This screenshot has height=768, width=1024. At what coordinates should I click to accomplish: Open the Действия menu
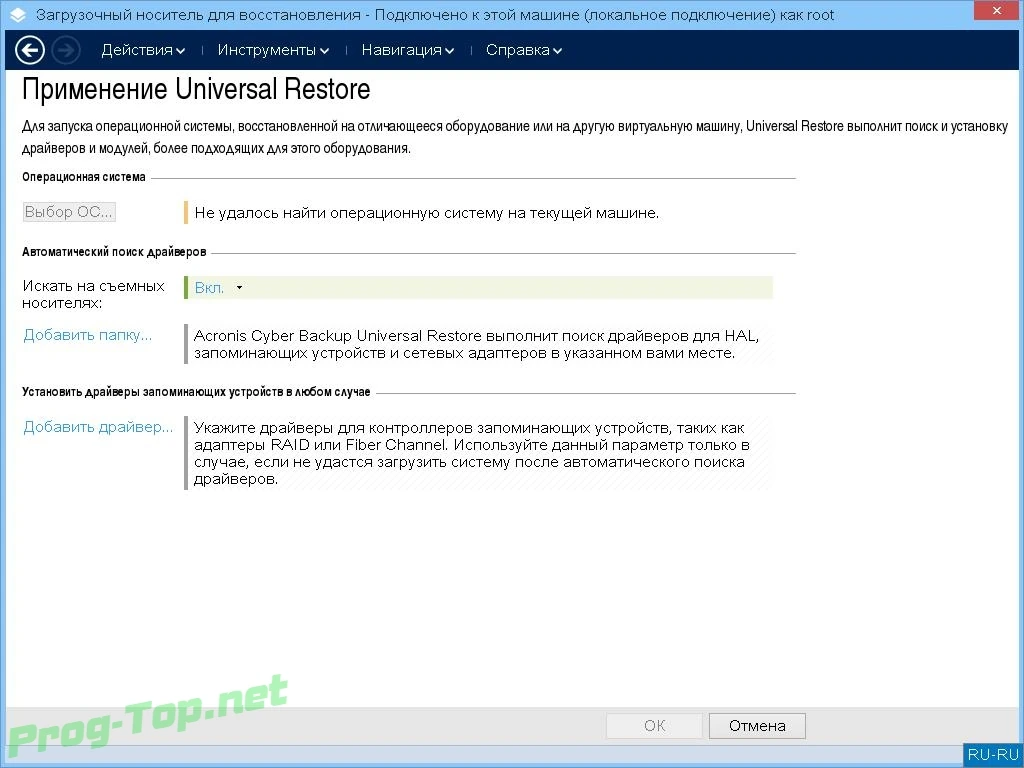pos(143,50)
